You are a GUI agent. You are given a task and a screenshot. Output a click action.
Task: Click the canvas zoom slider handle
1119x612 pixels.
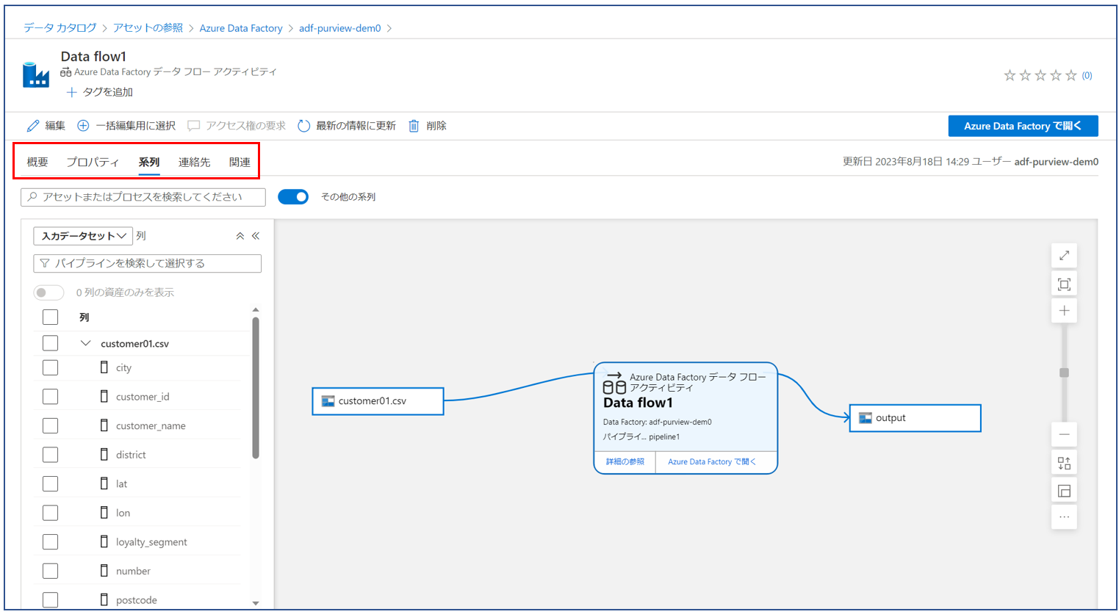[x=1064, y=373]
